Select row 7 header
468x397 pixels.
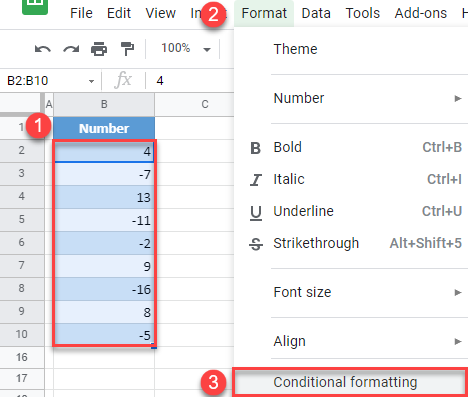[22, 266]
